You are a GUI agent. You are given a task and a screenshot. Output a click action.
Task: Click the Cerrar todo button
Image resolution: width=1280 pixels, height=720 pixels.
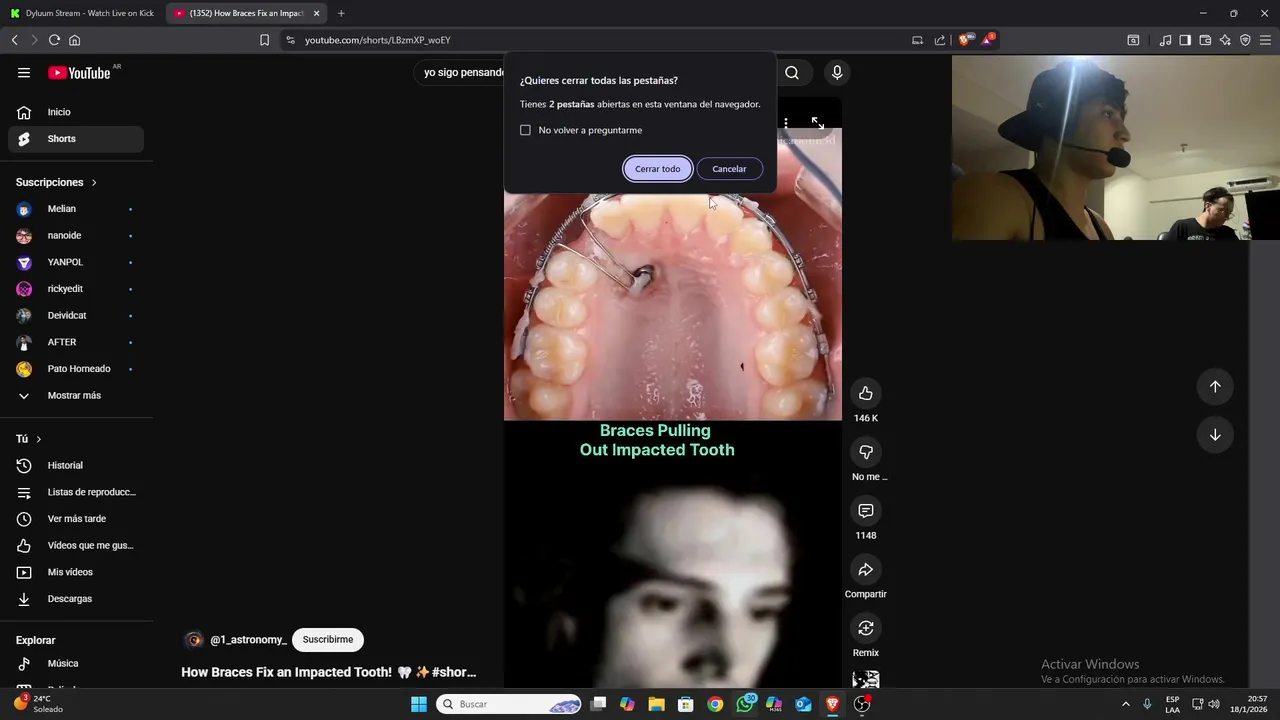coord(657,169)
